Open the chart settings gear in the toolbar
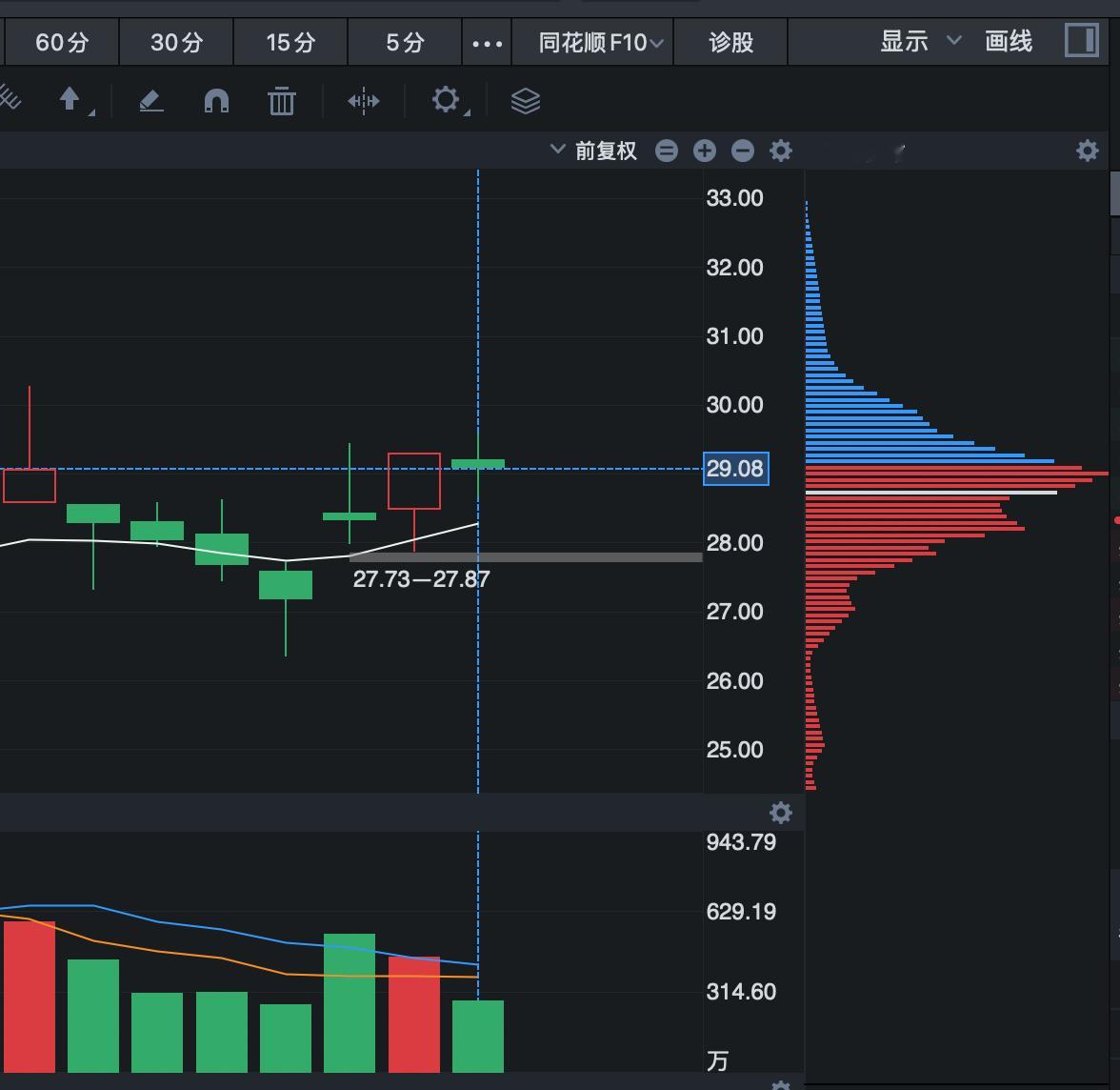 (x=444, y=100)
